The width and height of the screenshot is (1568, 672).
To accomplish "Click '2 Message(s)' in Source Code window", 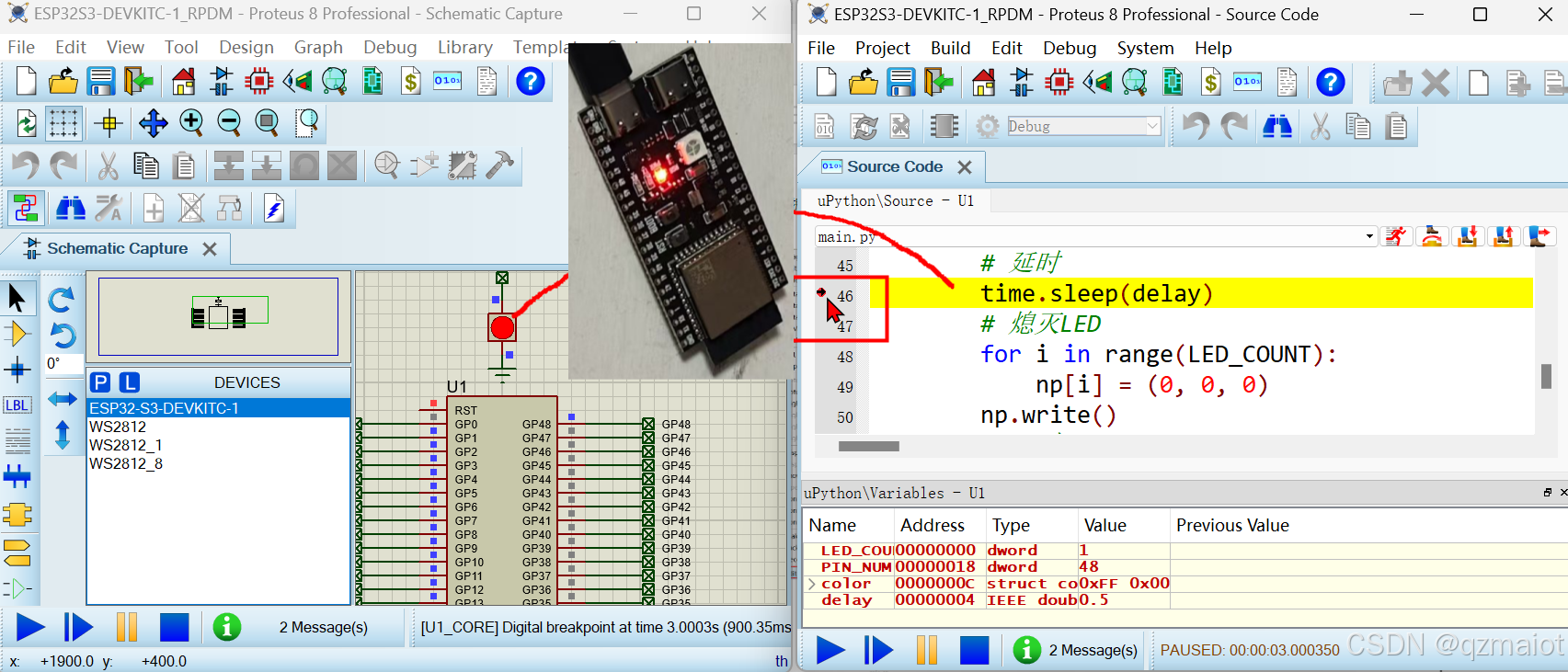I will (x=1093, y=650).
